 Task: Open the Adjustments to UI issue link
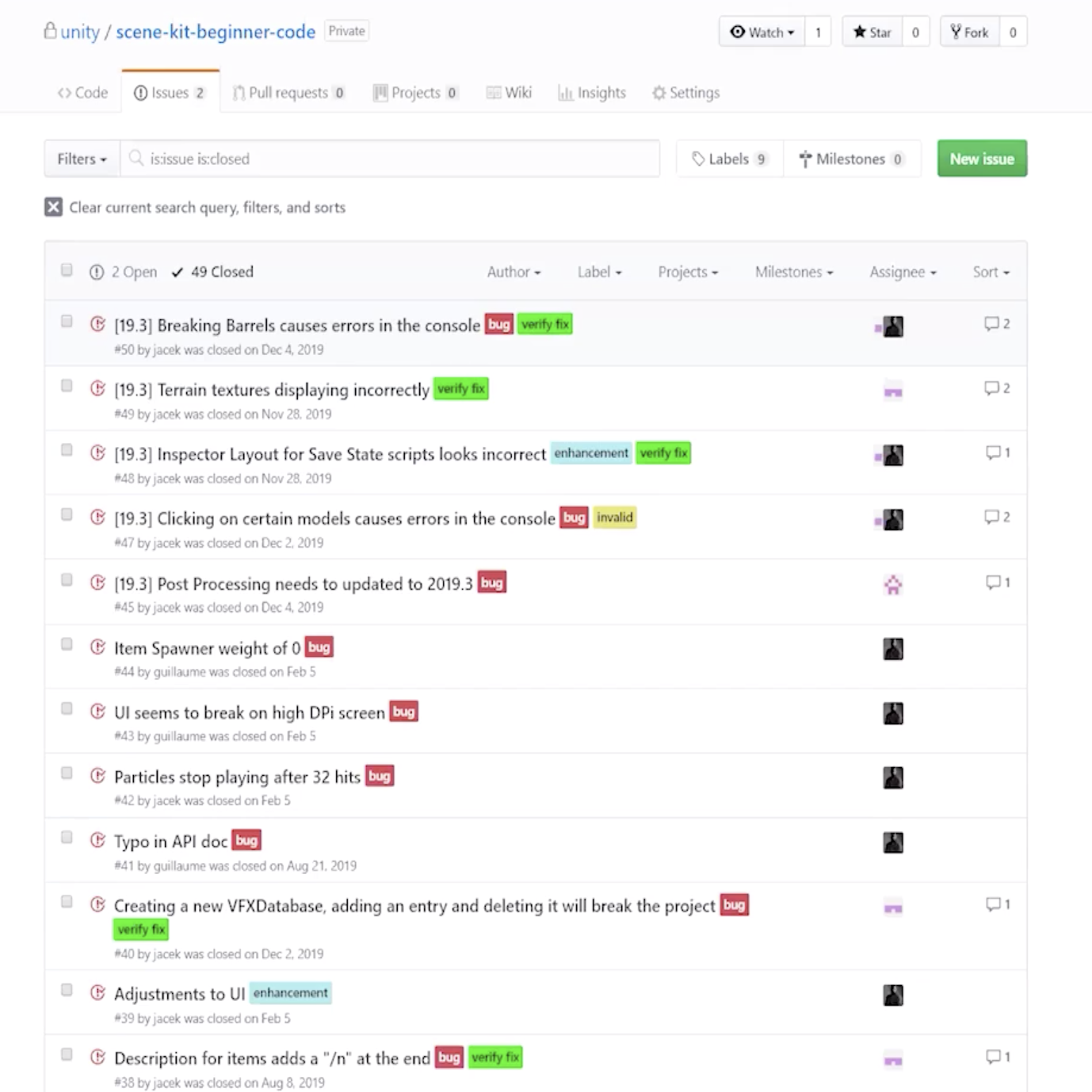coord(179,994)
